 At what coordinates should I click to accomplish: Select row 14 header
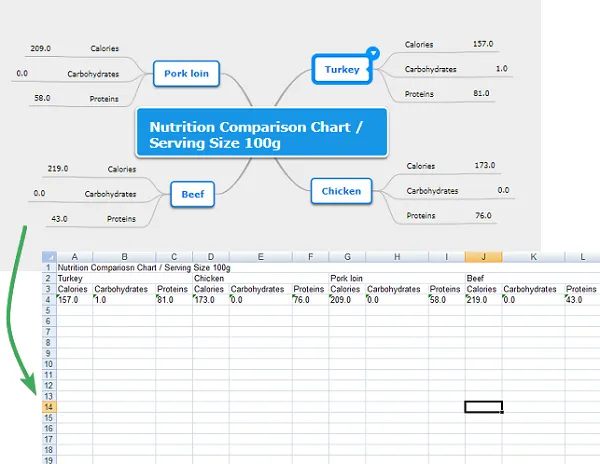(47, 407)
